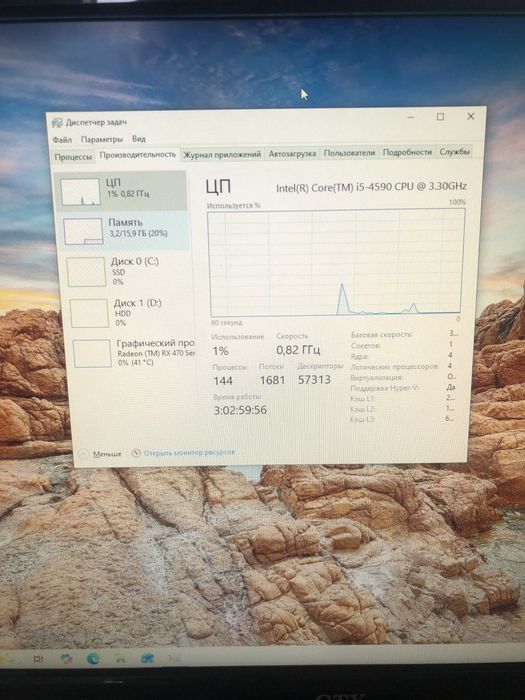Switch to Журнал приложений tab
This screenshot has height=700, width=525.
tap(222, 154)
